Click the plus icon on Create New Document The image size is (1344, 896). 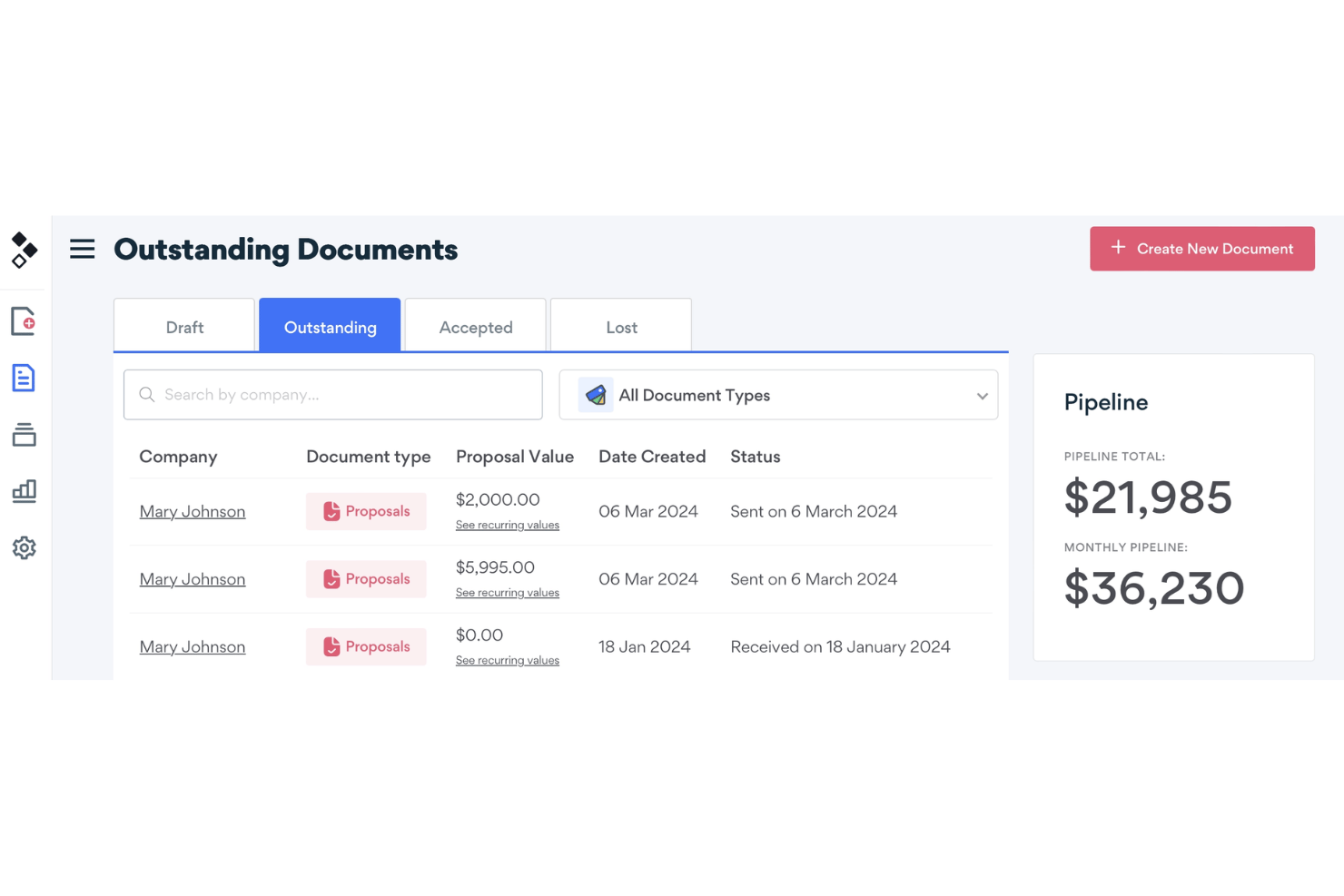click(x=1119, y=248)
